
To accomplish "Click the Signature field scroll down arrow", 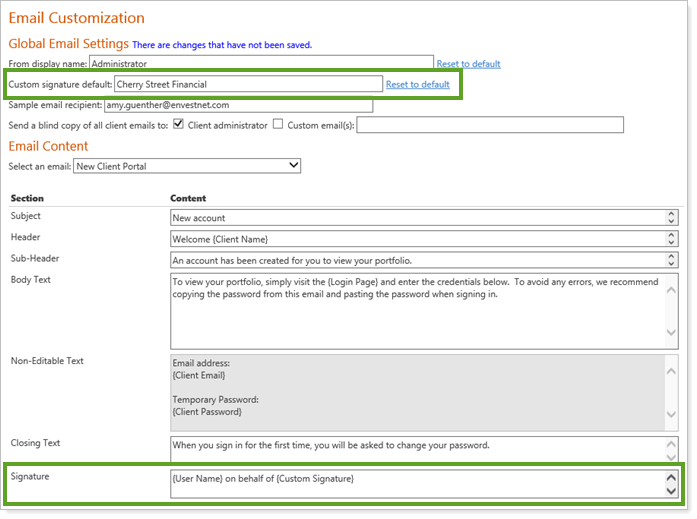I will [x=671, y=491].
